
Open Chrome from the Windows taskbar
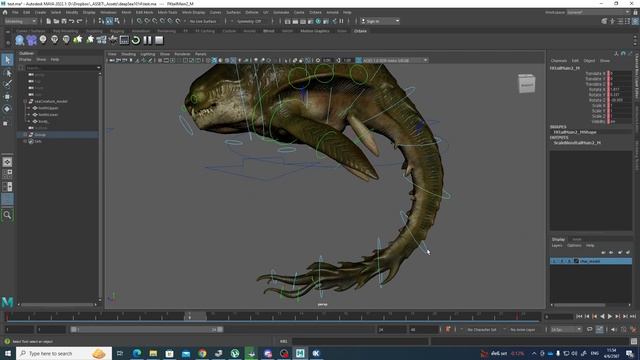click(x=202, y=353)
